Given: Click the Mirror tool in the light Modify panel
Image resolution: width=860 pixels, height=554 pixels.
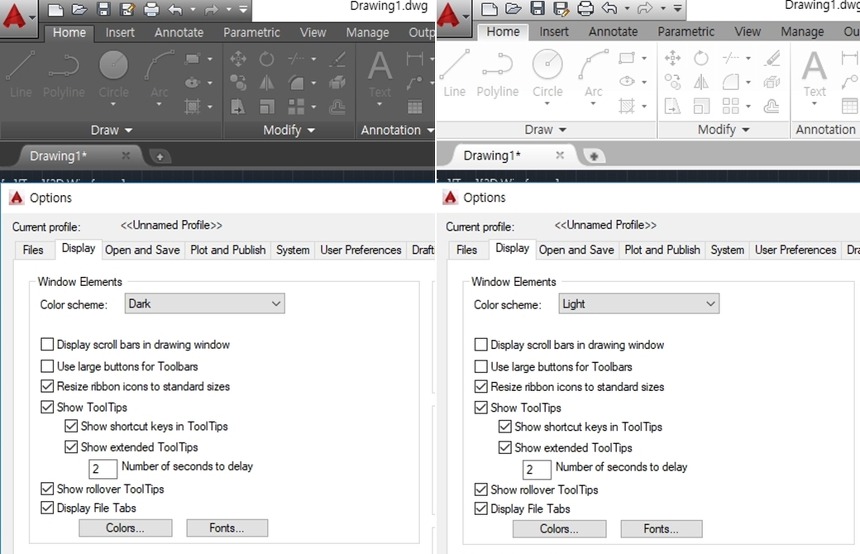Looking at the screenshot, I should (701, 82).
